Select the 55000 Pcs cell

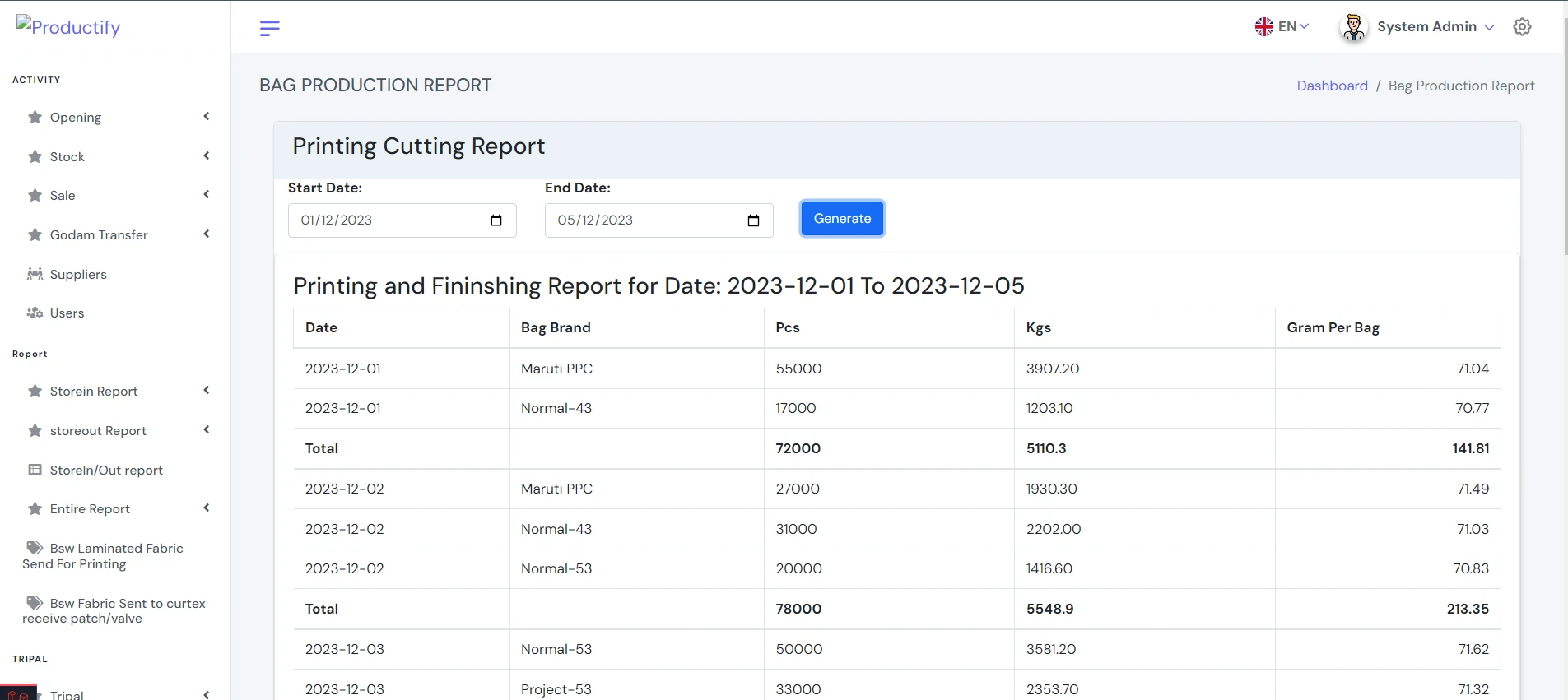(889, 369)
